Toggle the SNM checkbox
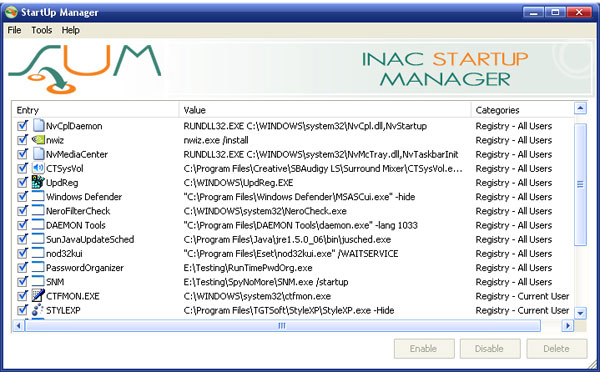Viewport: 600px width, 372px height. pos(23,281)
